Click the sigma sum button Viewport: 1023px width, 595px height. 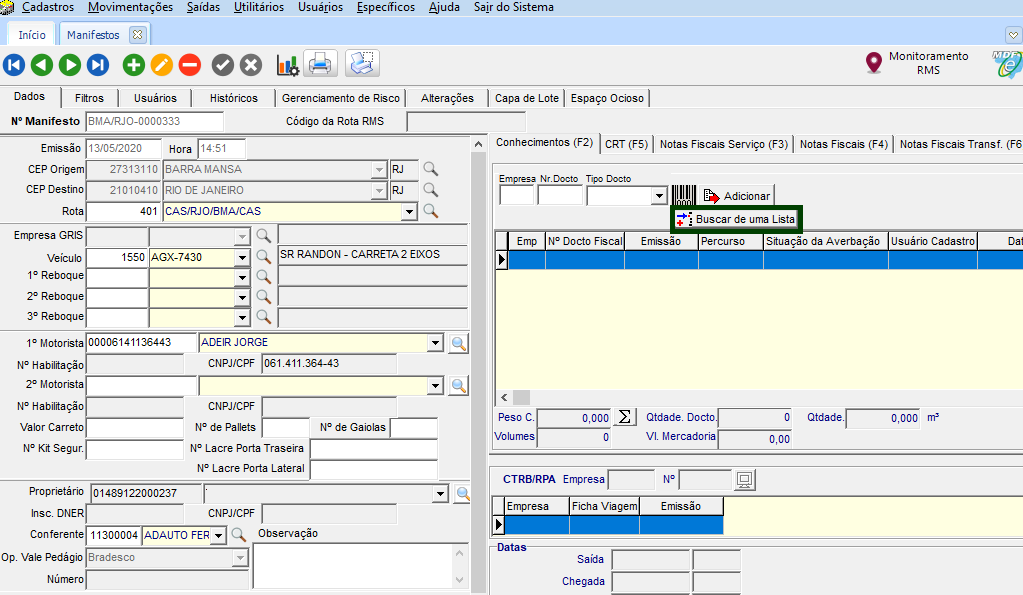[625, 417]
